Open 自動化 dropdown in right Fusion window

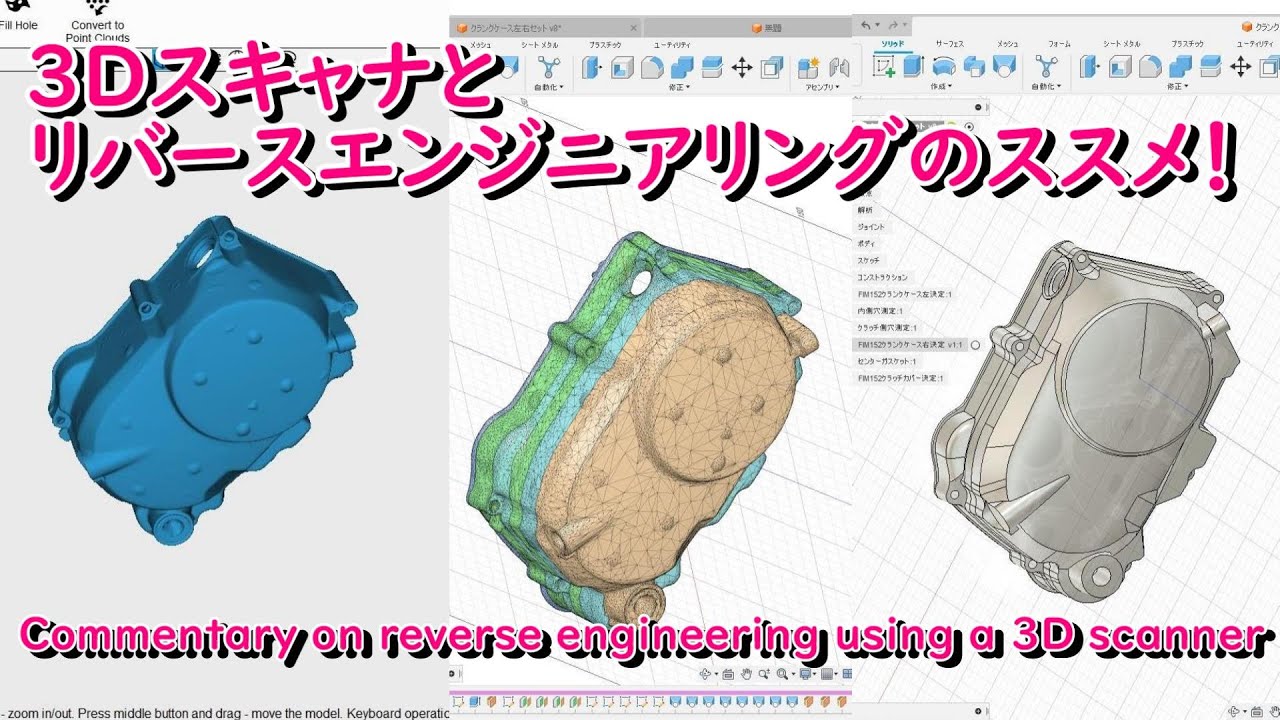pyautogui.click(x=1046, y=87)
